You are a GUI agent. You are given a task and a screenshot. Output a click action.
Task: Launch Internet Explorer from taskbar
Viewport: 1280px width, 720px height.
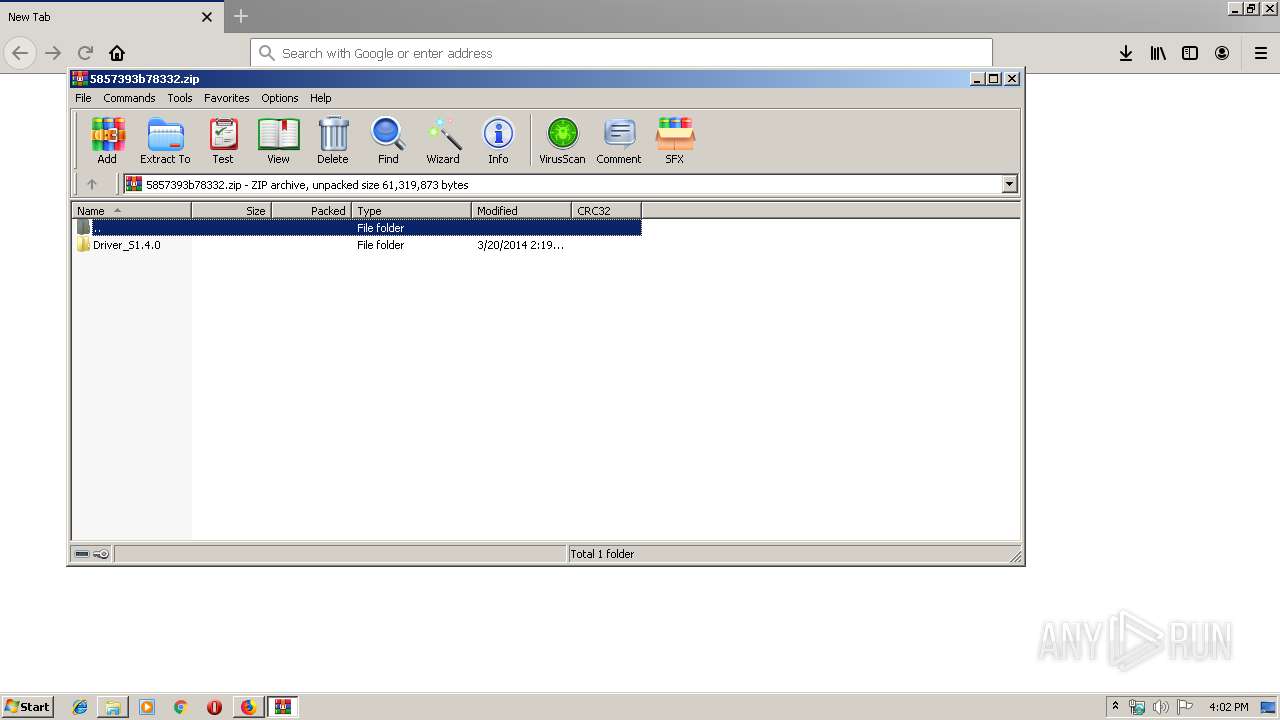(80, 707)
